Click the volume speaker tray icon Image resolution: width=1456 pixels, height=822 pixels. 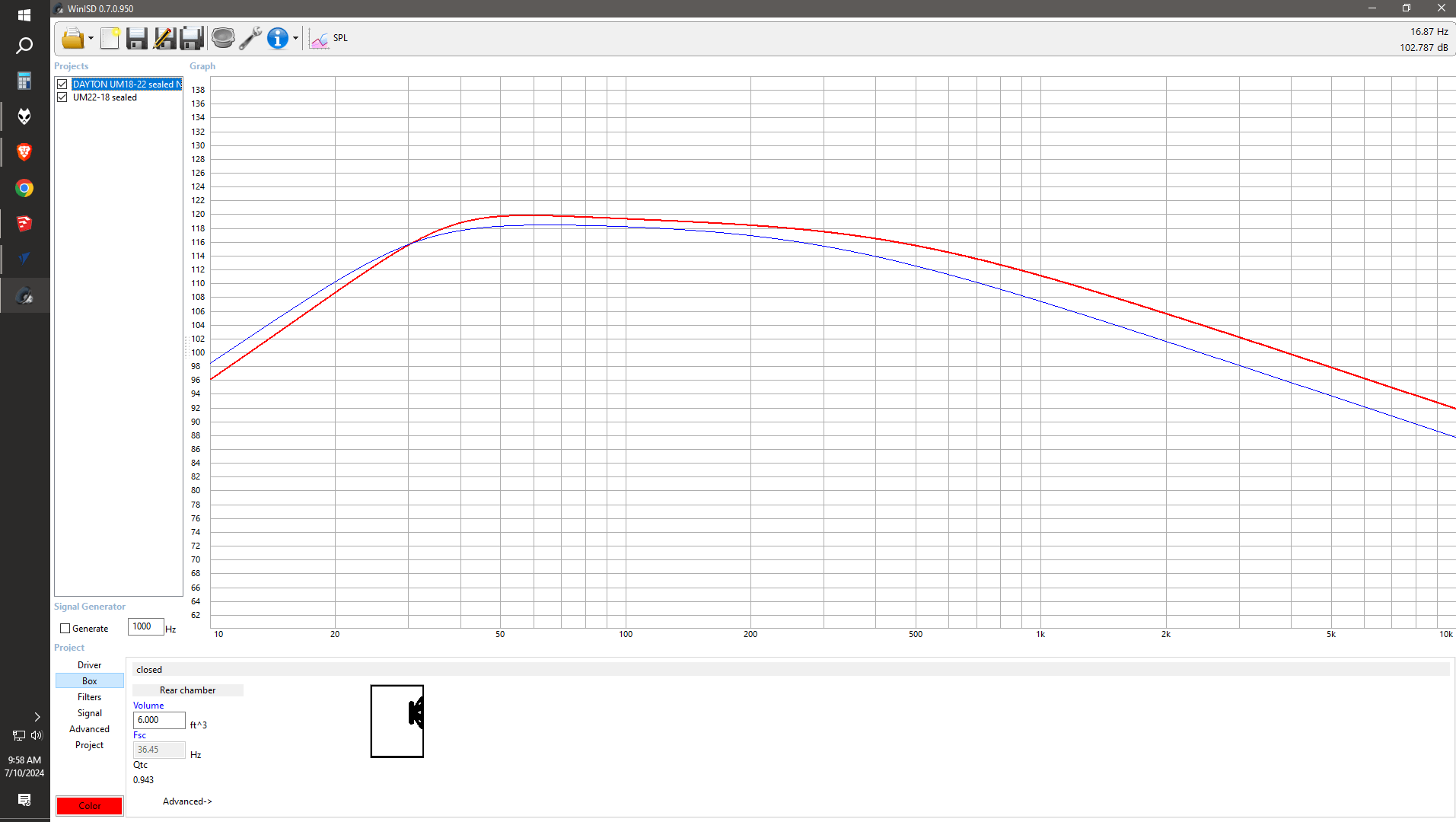(37, 735)
